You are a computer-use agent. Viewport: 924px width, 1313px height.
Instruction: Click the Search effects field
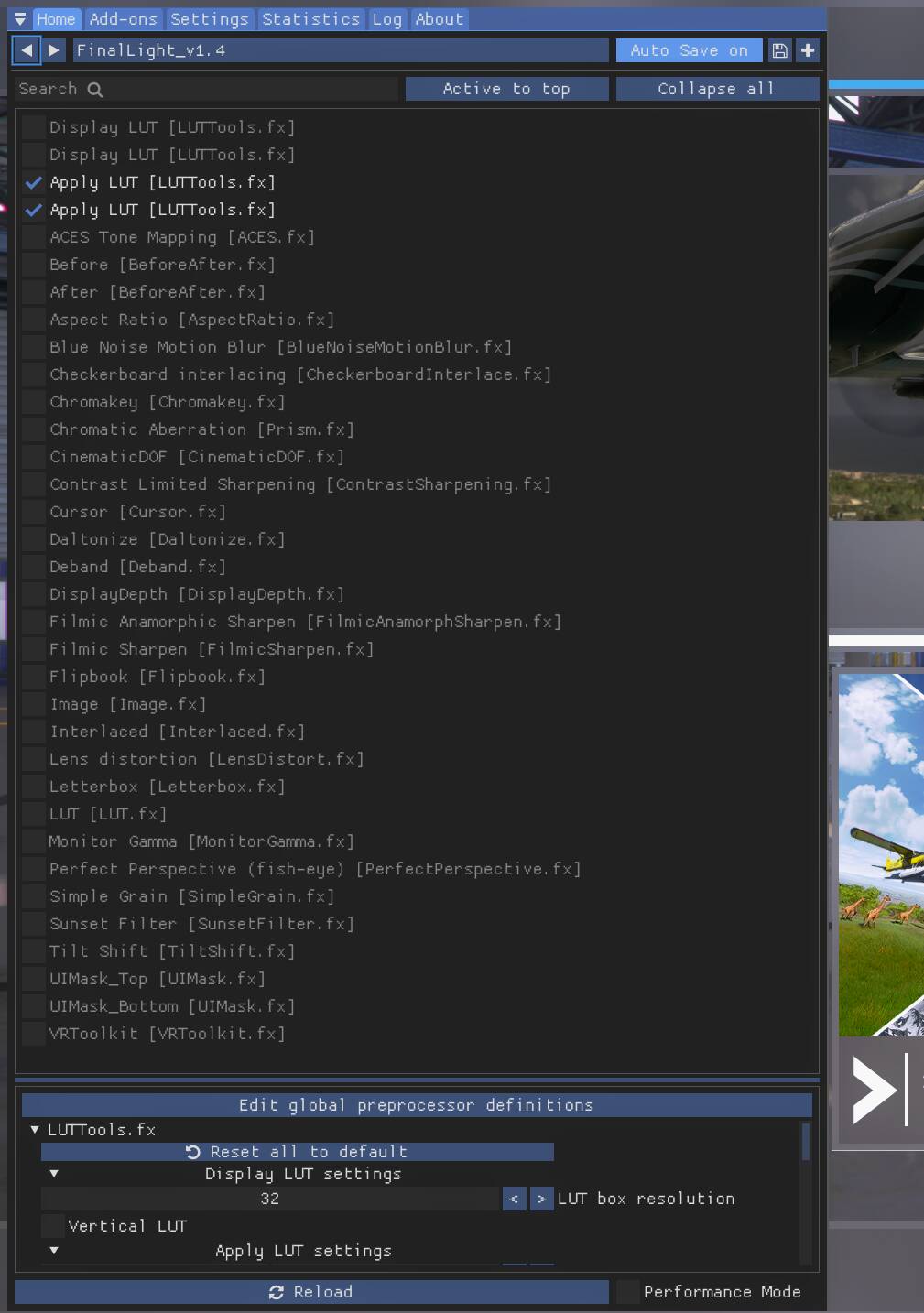208,89
